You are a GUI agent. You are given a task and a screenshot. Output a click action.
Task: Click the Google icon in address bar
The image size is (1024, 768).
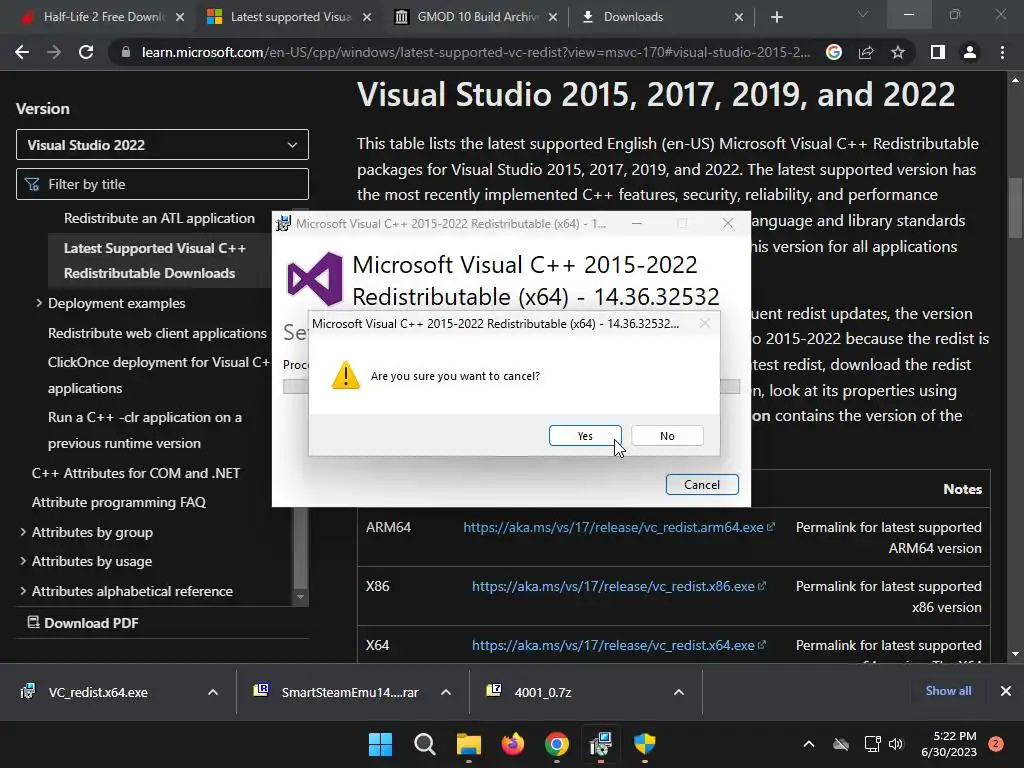[x=834, y=52]
